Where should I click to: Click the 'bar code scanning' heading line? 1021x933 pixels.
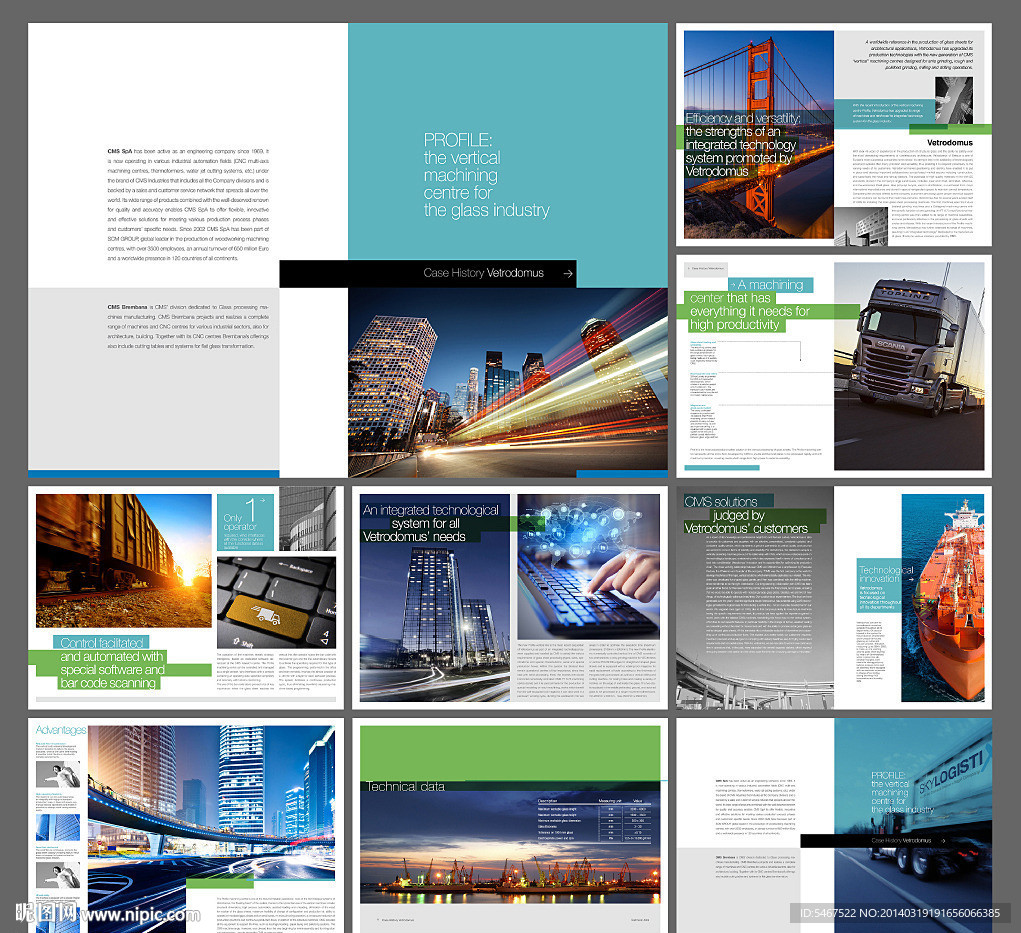[x=108, y=683]
